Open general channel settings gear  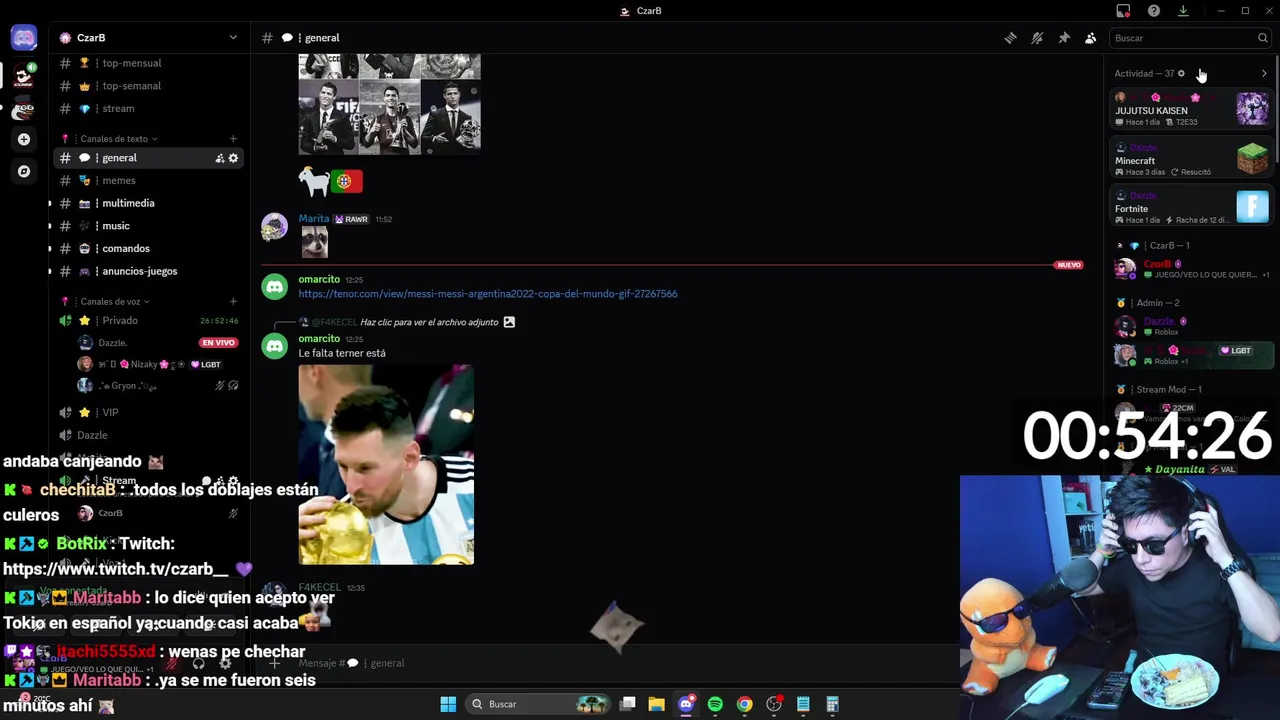234,158
